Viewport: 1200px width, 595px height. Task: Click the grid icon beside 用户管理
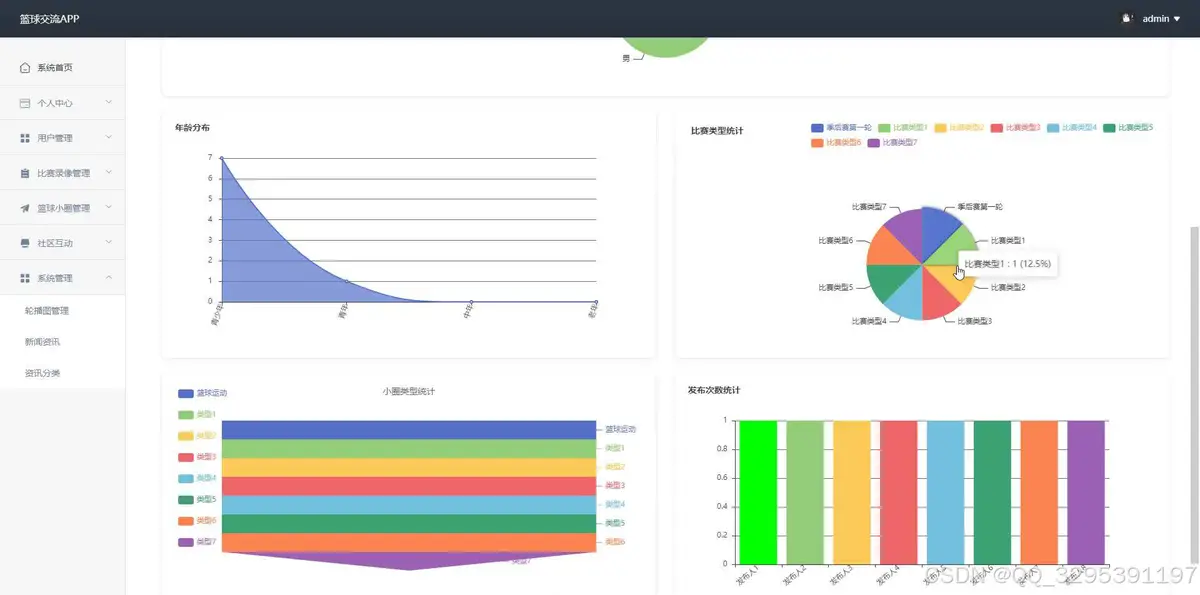pyautogui.click(x=25, y=138)
